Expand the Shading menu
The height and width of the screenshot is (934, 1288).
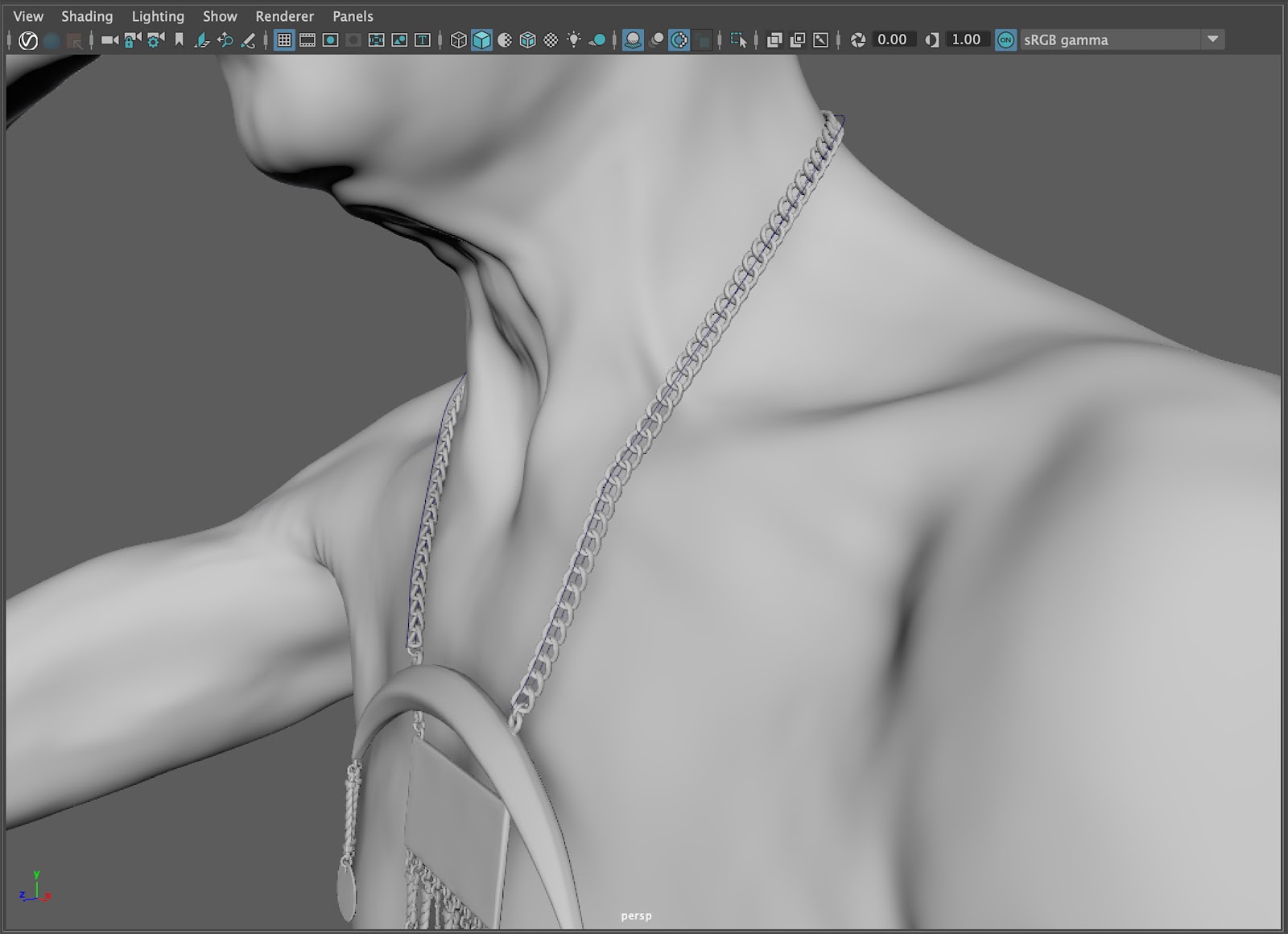click(x=87, y=16)
